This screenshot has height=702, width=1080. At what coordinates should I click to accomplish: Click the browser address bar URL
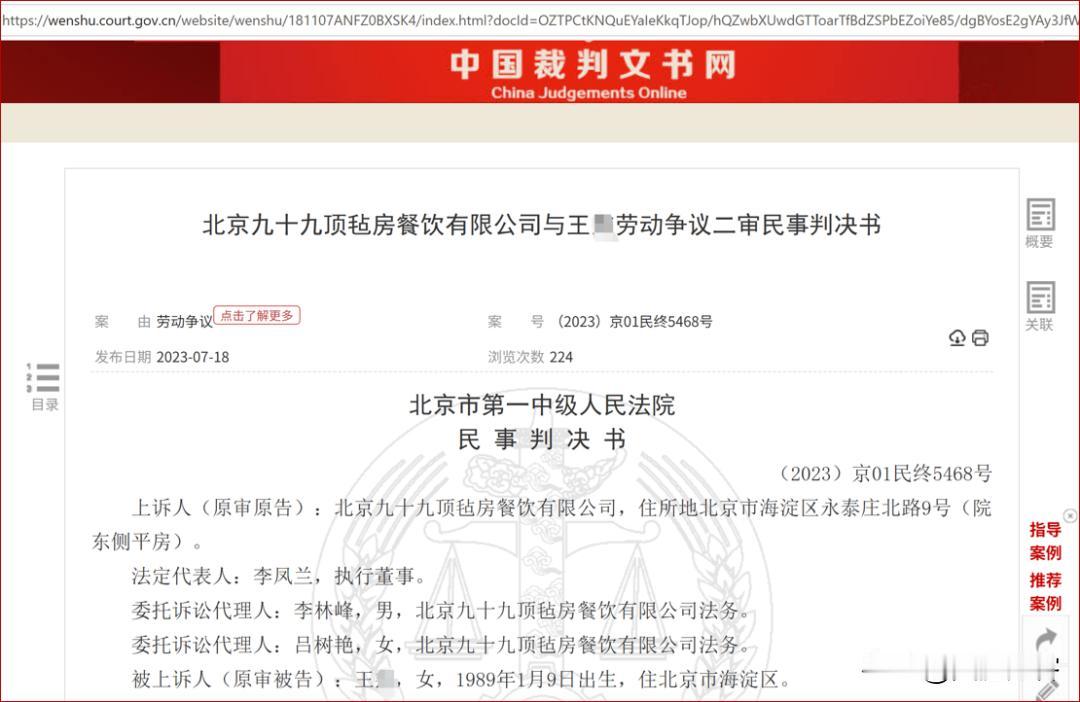(540, 20)
